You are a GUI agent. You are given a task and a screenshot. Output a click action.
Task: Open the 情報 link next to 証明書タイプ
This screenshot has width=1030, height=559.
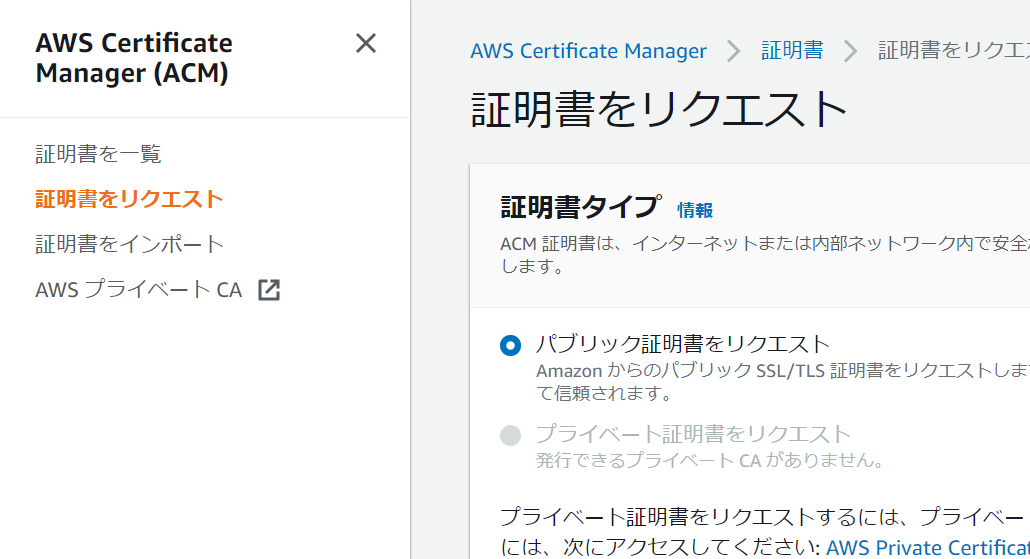pos(695,210)
